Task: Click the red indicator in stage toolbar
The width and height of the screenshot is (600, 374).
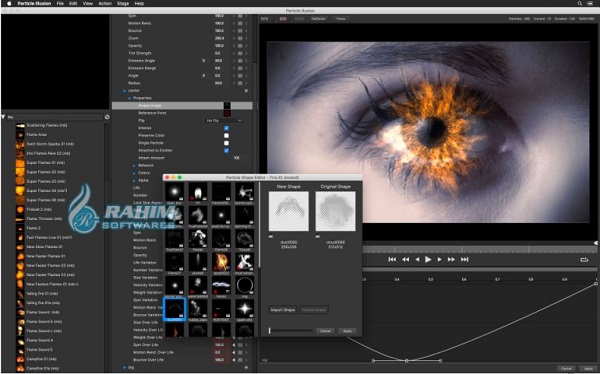Action: [x=283, y=19]
